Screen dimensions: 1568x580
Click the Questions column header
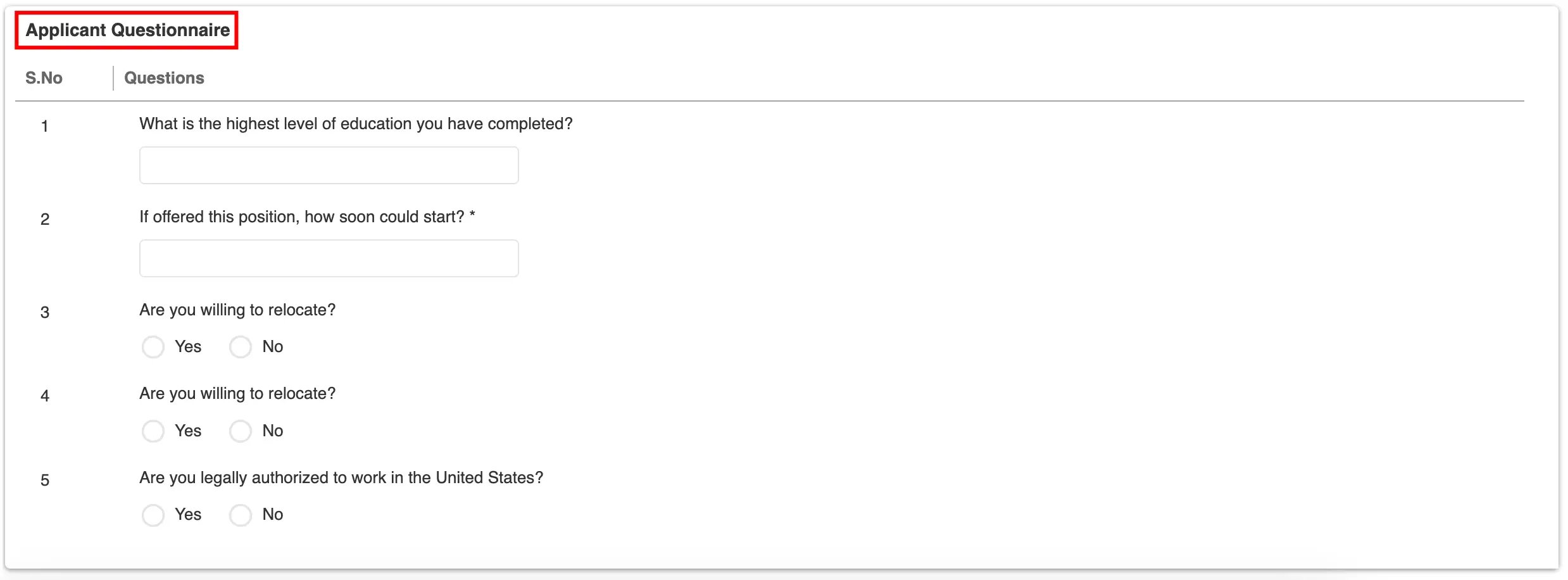coord(164,78)
